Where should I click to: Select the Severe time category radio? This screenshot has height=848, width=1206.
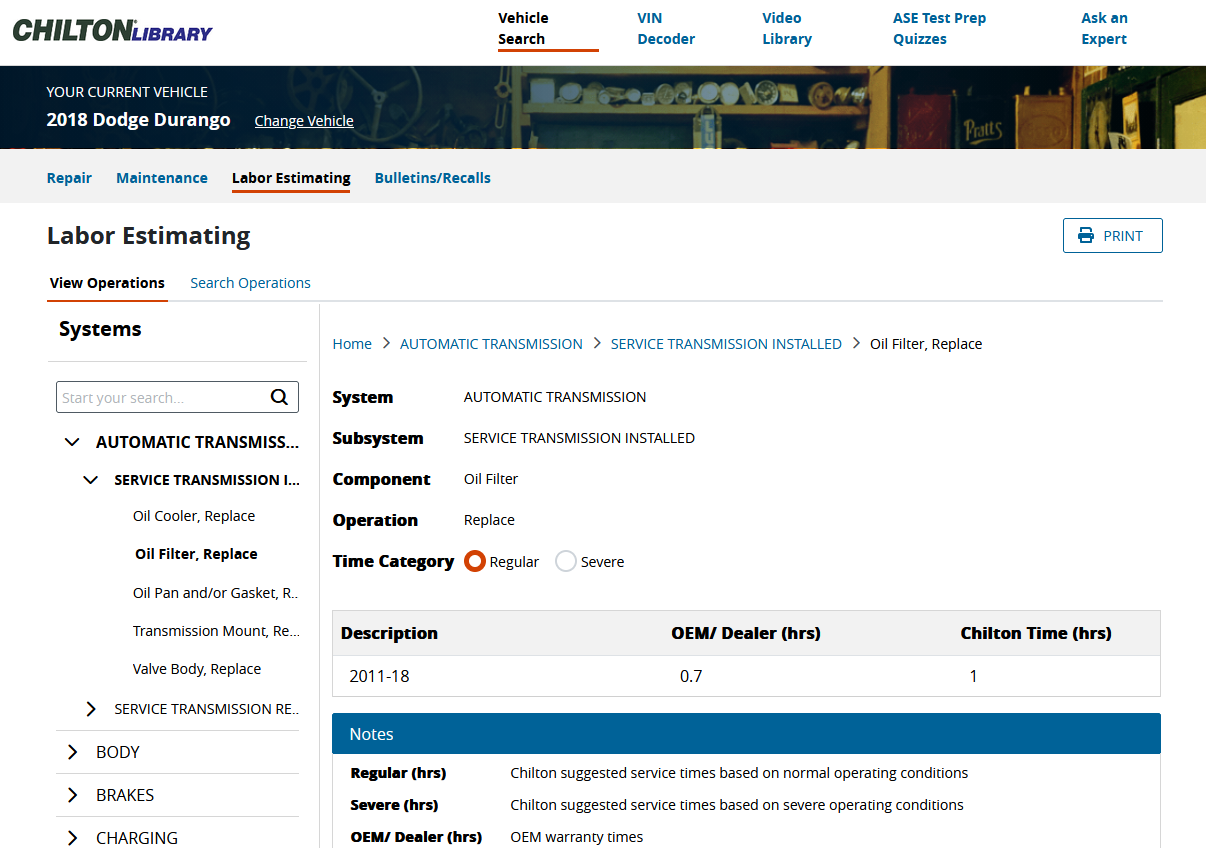(x=566, y=562)
